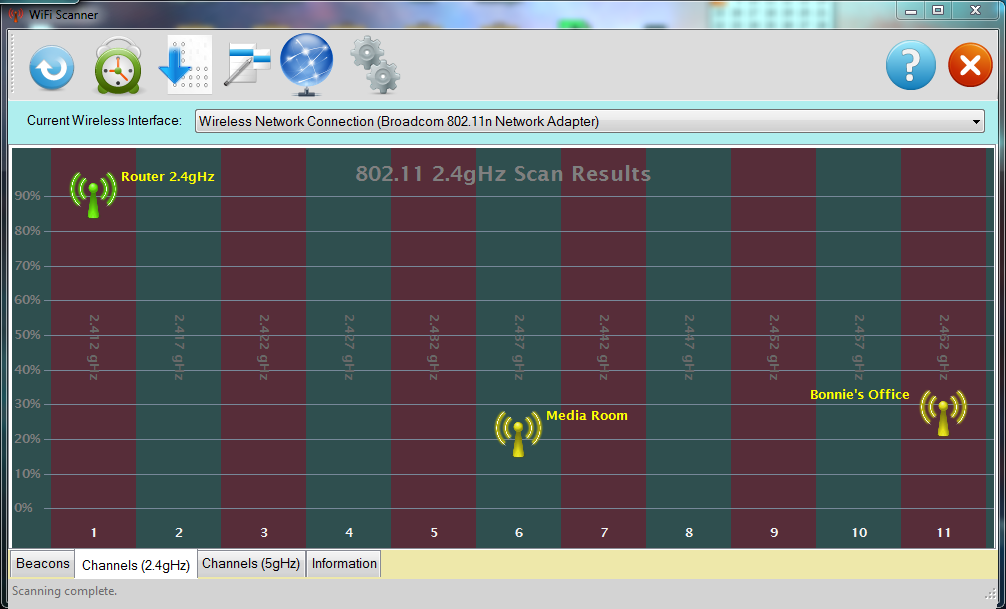Image resolution: width=1006 pixels, height=609 pixels.
Task: Expand the Current Wireless Interface dropdown
Action: click(976, 122)
